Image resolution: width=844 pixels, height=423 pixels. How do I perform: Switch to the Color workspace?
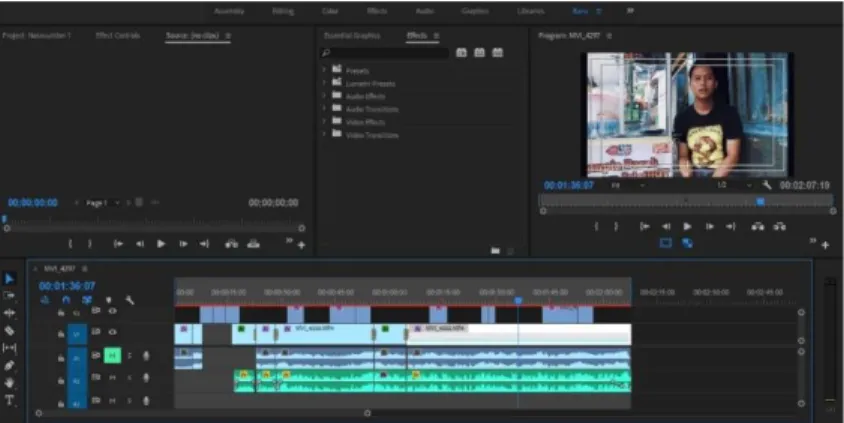pos(329,11)
